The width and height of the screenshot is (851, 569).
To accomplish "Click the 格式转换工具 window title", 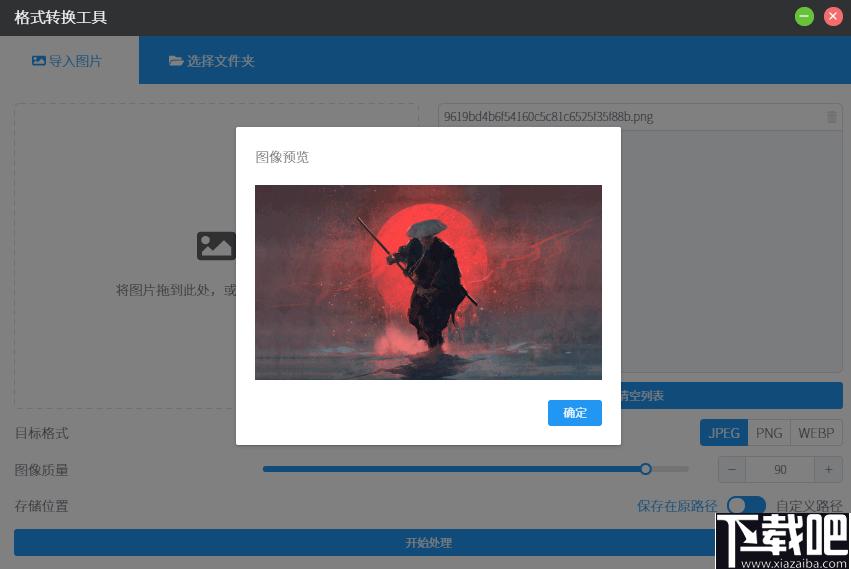I will (60, 17).
